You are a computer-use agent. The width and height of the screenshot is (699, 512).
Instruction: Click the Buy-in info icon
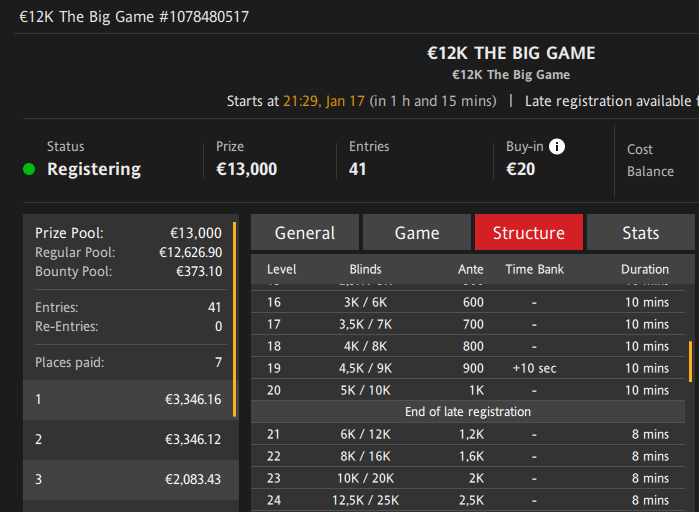click(x=557, y=147)
